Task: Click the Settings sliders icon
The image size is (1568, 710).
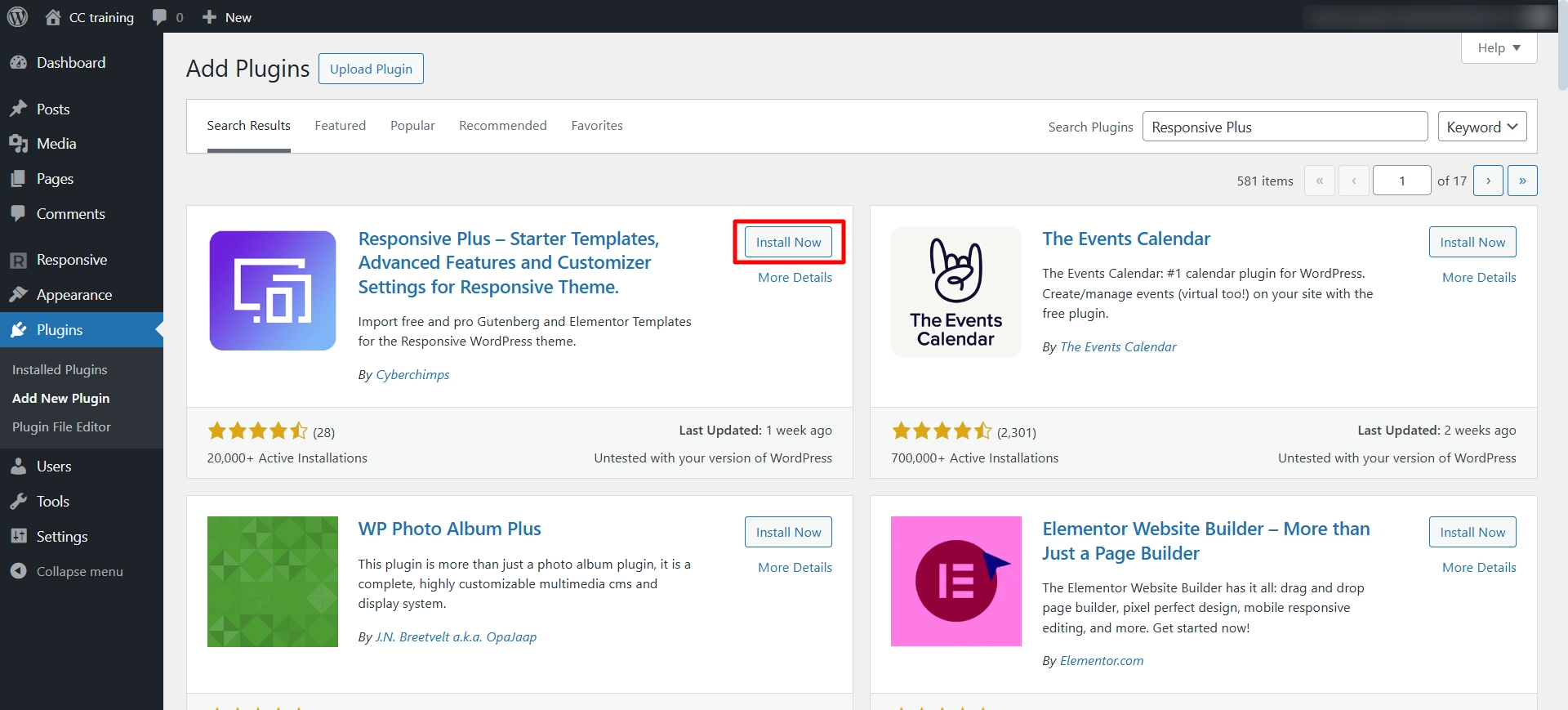Action: pyautogui.click(x=18, y=537)
